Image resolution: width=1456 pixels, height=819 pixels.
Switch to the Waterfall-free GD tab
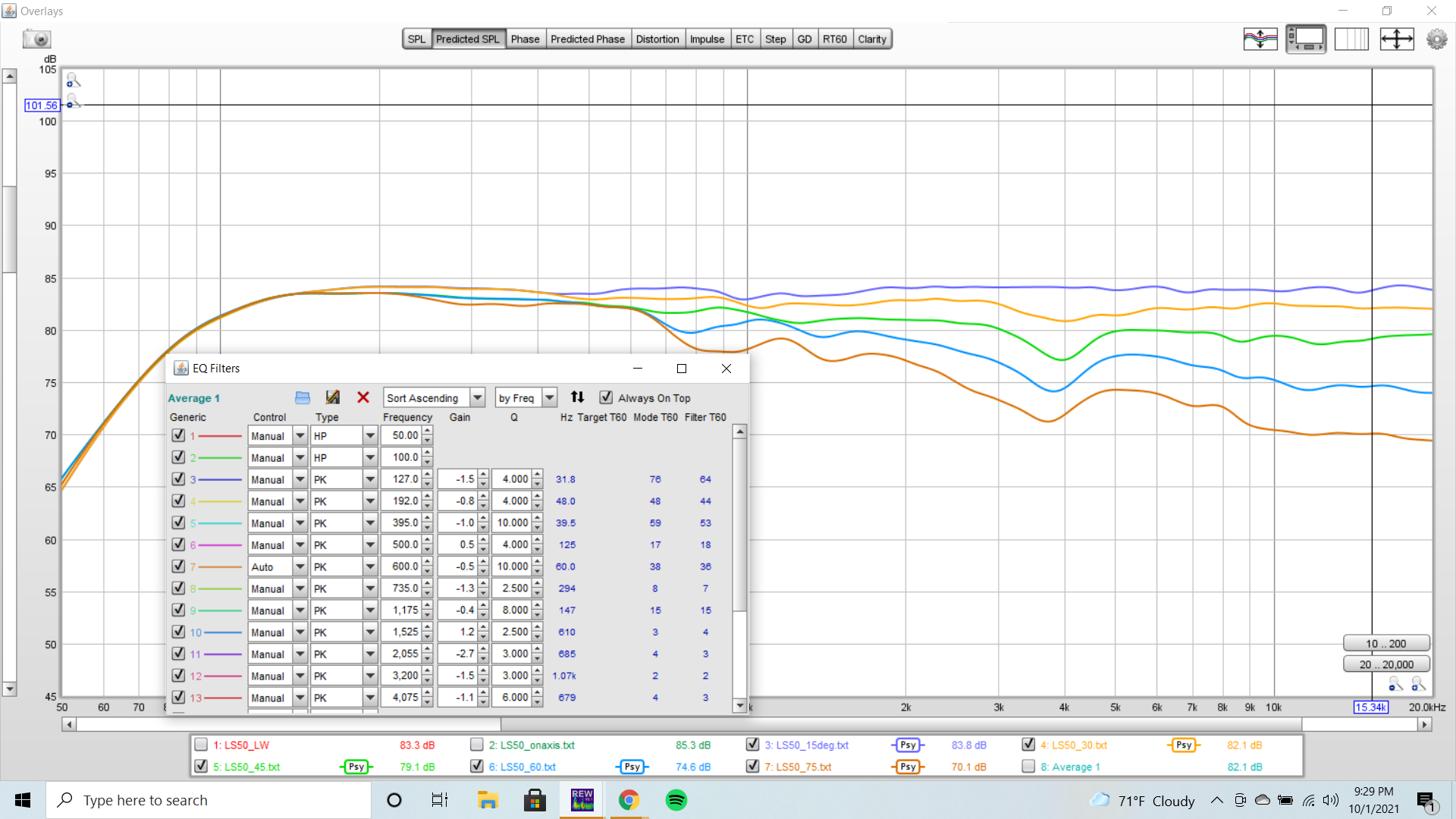pyautogui.click(x=805, y=39)
